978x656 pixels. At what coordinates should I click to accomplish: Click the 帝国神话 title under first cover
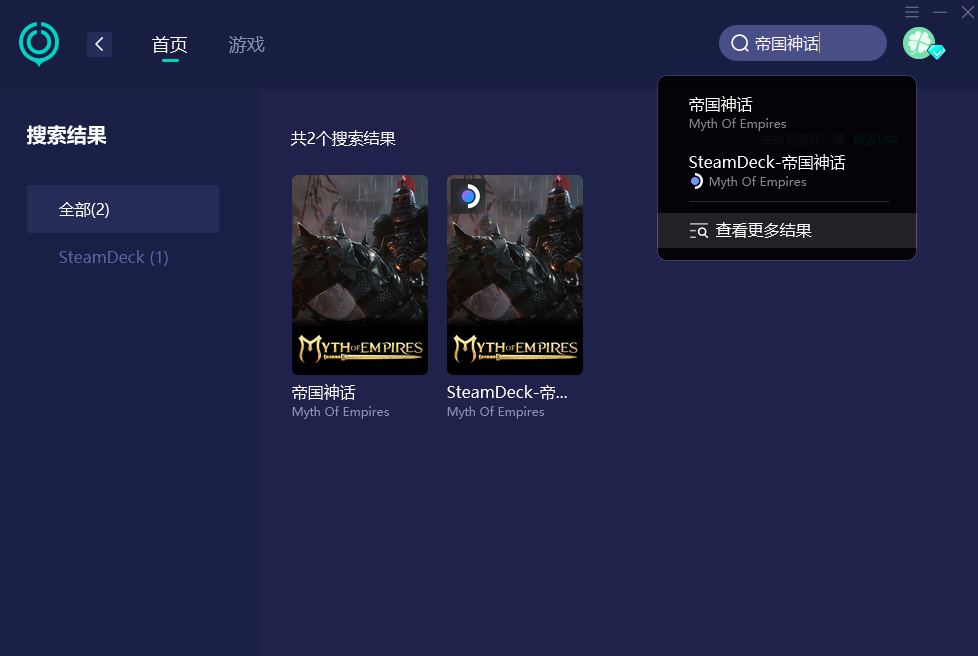(x=324, y=392)
